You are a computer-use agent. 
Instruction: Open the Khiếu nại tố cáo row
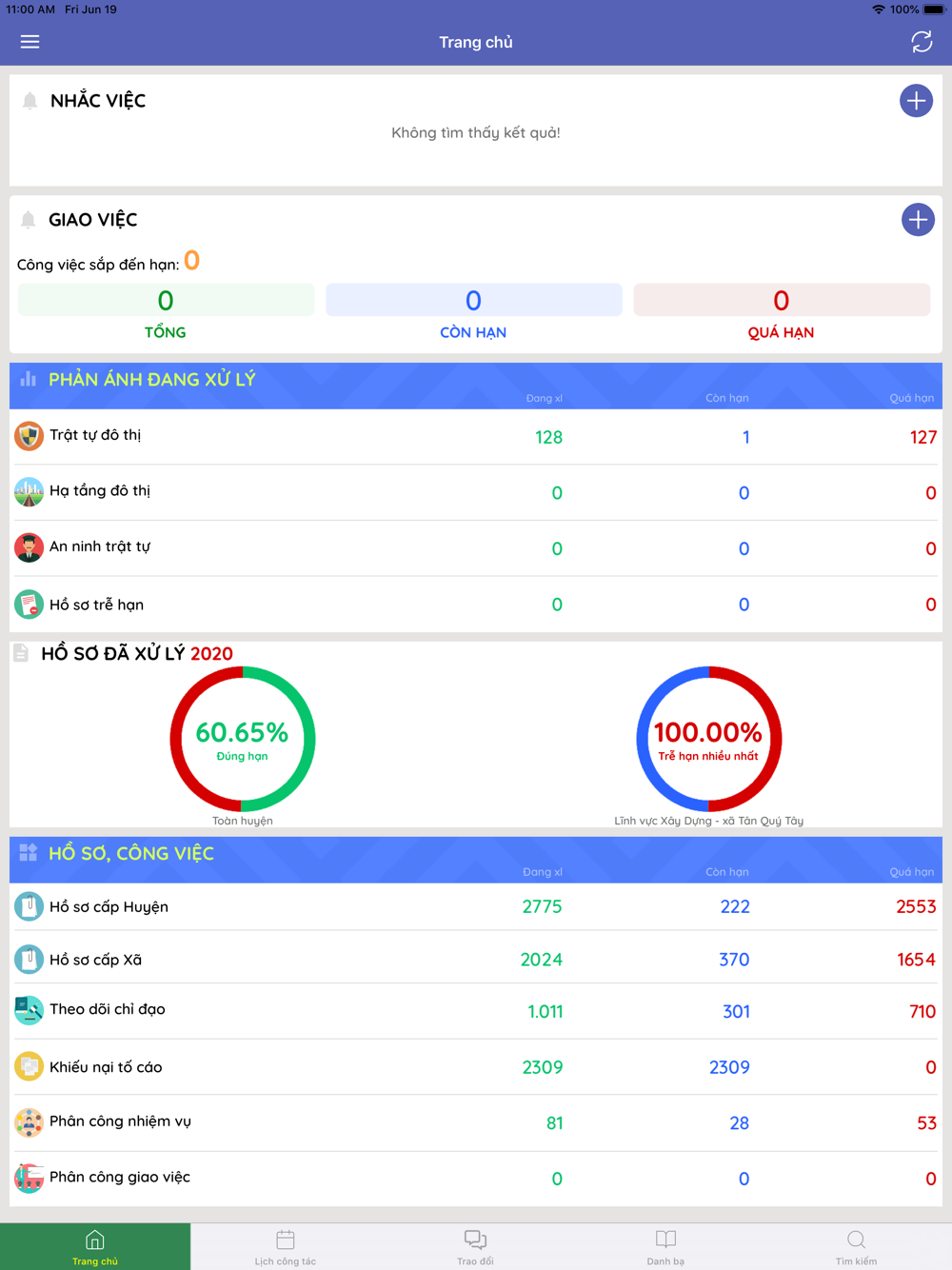(476, 1067)
